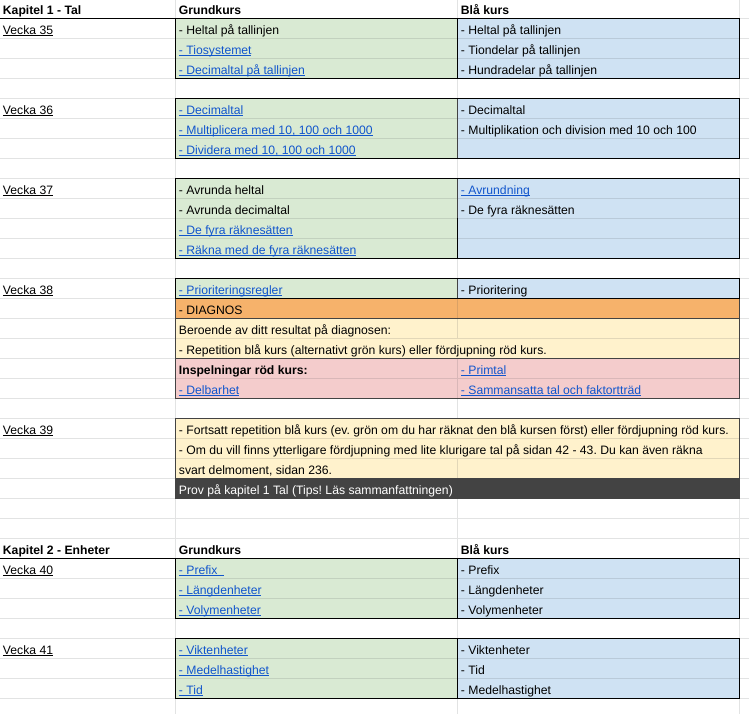Follow the Avrundning link in Blå kurs
The width and height of the screenshot is (749, 714).
(497, 190)
